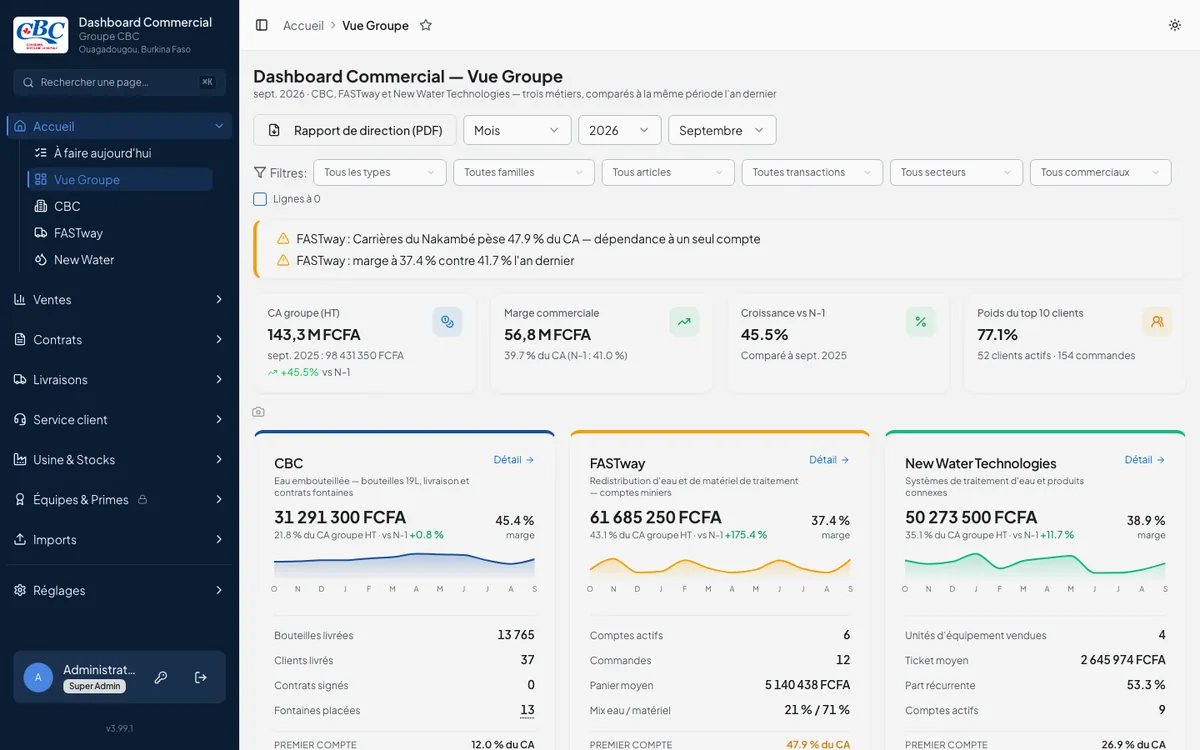Image resolution: width=1200 pixels, height=750 pixels.
Task: Expand the Usine & Stocks menu
Action: (119, 459)
